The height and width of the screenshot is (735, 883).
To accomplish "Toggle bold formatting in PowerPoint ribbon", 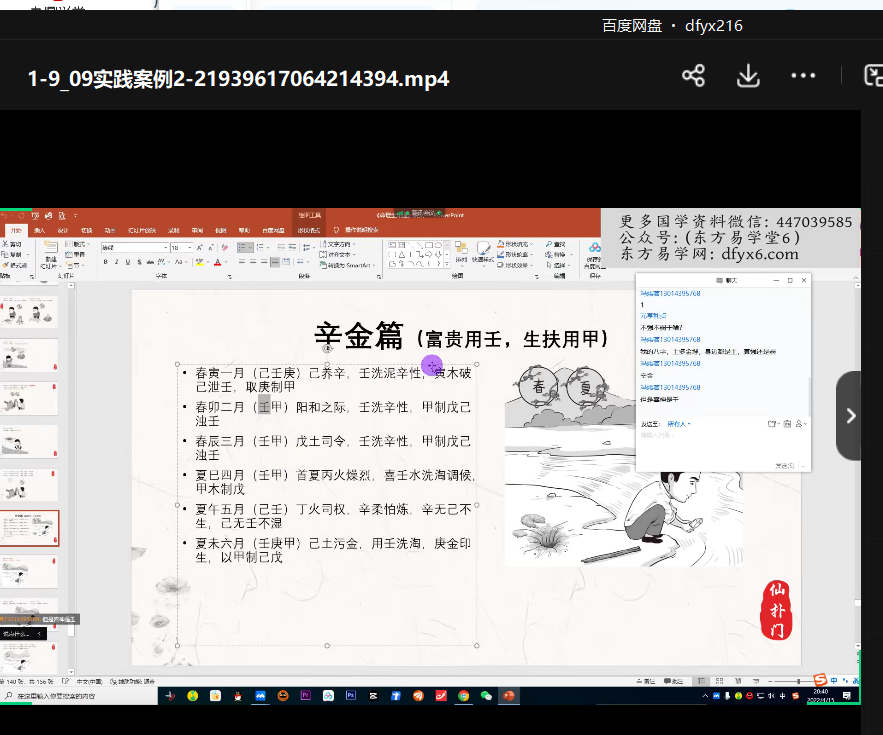I will tap(105, 263).
